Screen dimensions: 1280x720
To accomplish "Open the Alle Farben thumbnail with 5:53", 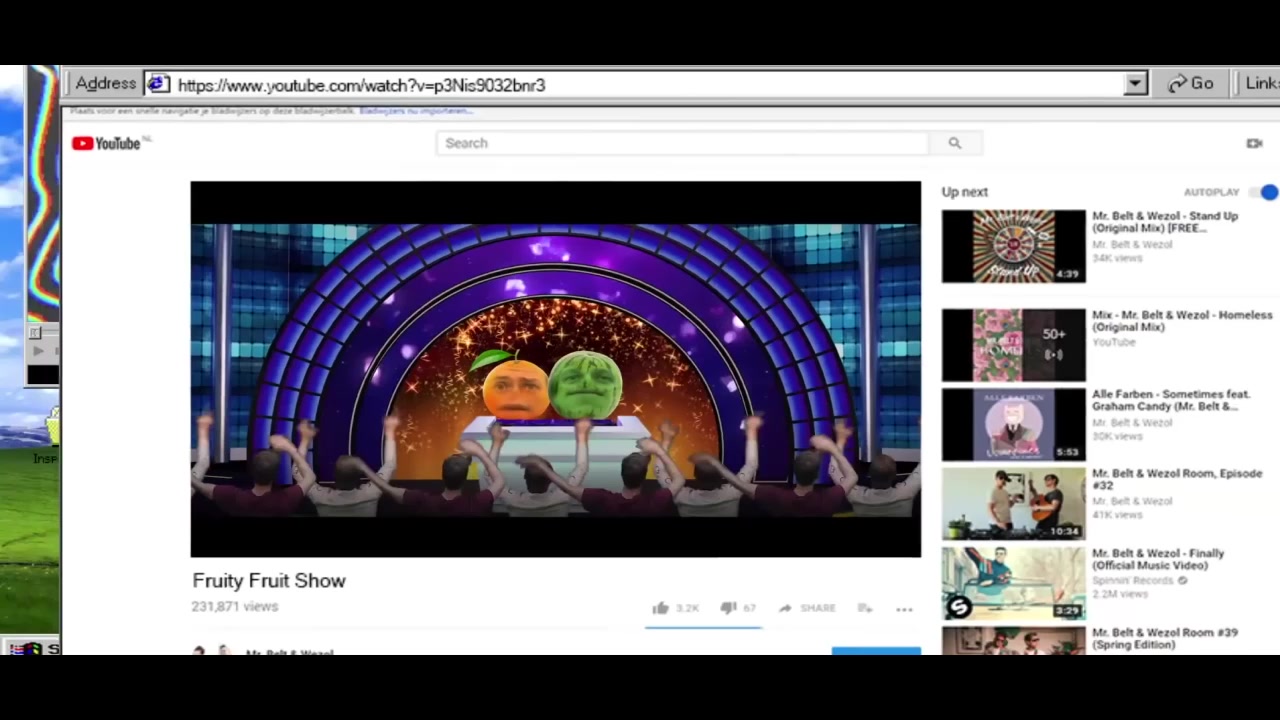I will [1013, 424].
